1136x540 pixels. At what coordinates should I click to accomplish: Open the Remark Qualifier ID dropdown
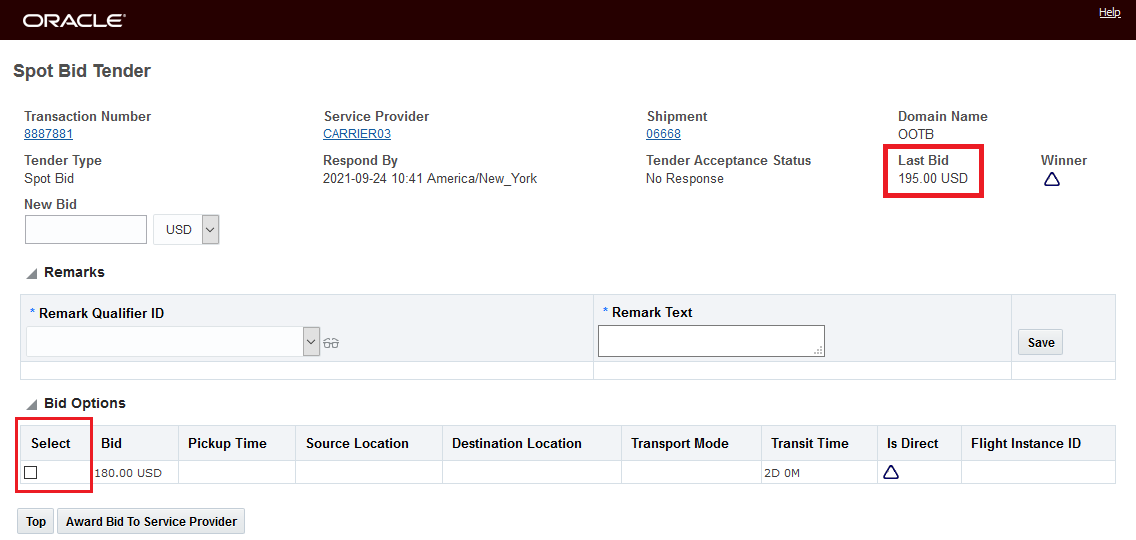pyautogui.click(x=310, y=342)
